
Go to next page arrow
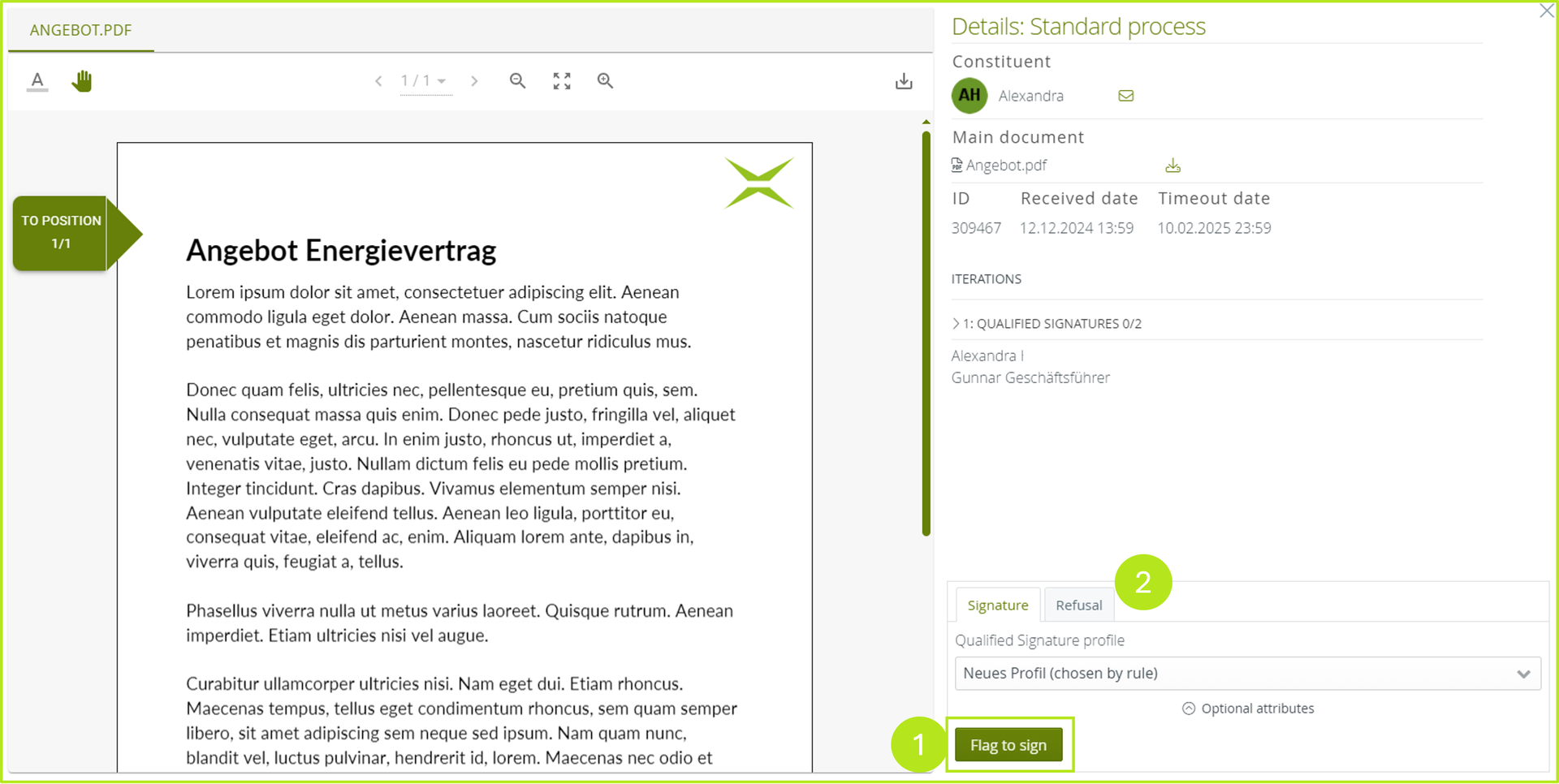tap(474, 81)
